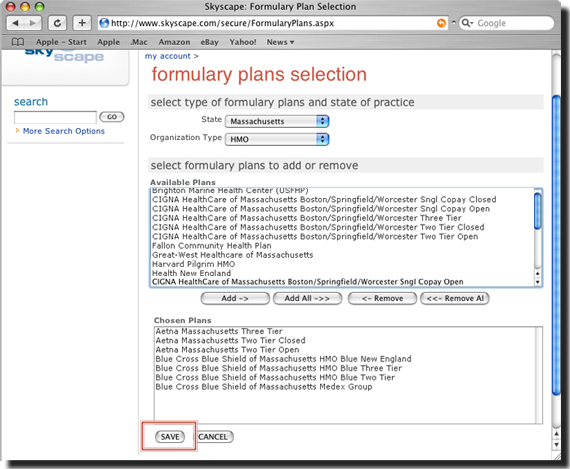Open the Yahoo! bookmark

click(x=242, y=42)
